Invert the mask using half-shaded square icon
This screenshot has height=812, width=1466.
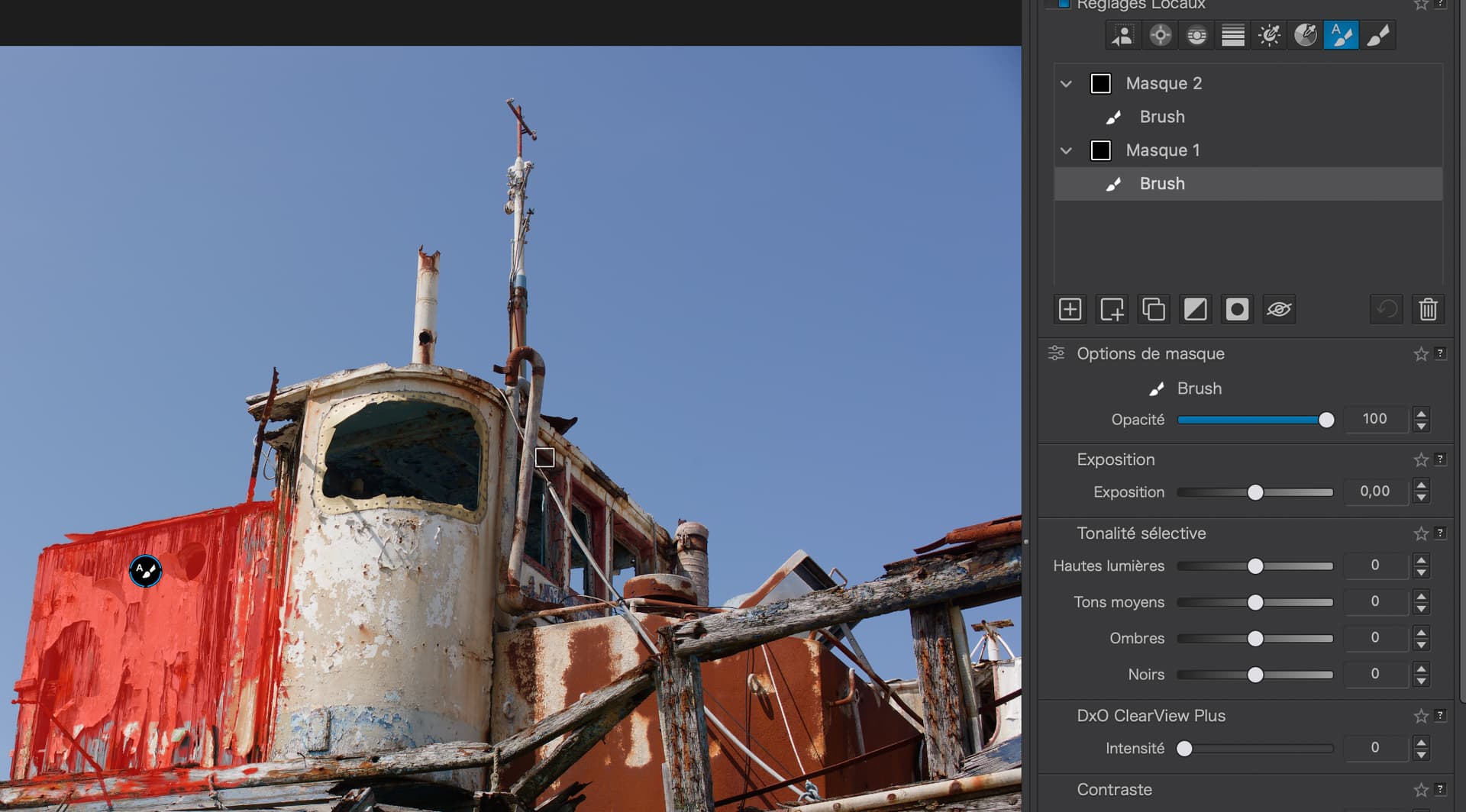pos(1195,309)
